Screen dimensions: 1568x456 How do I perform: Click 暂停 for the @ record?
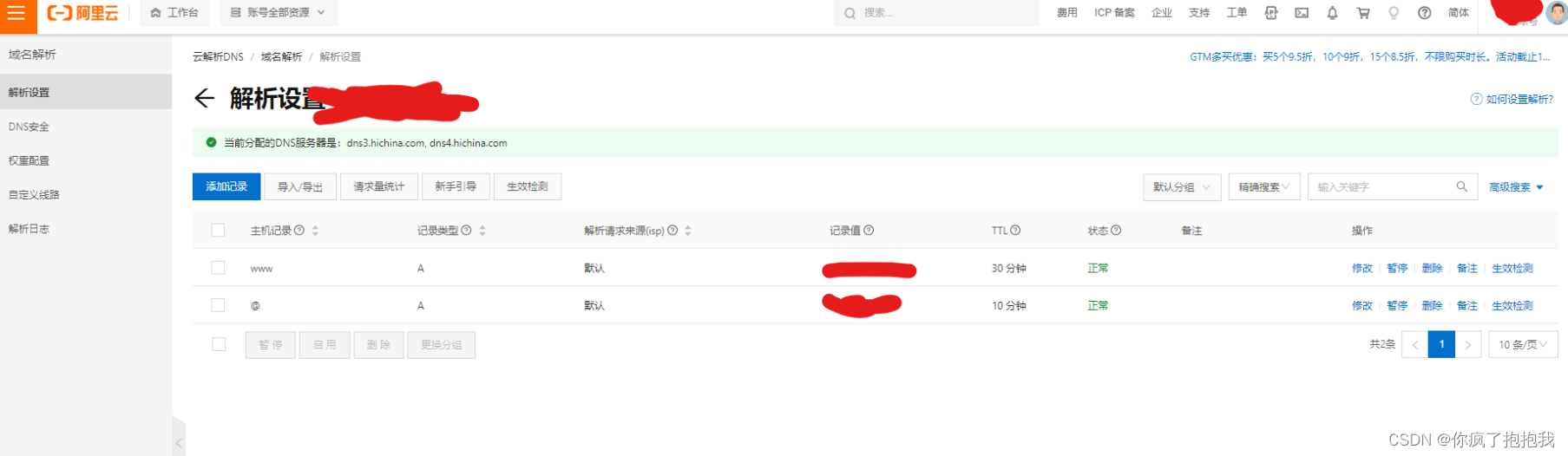click(x=1397, y=306)
